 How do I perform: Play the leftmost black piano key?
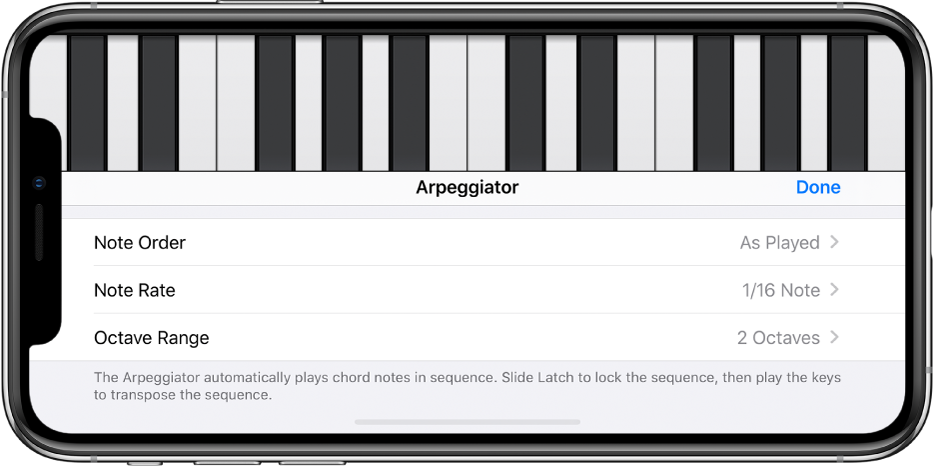87,100
